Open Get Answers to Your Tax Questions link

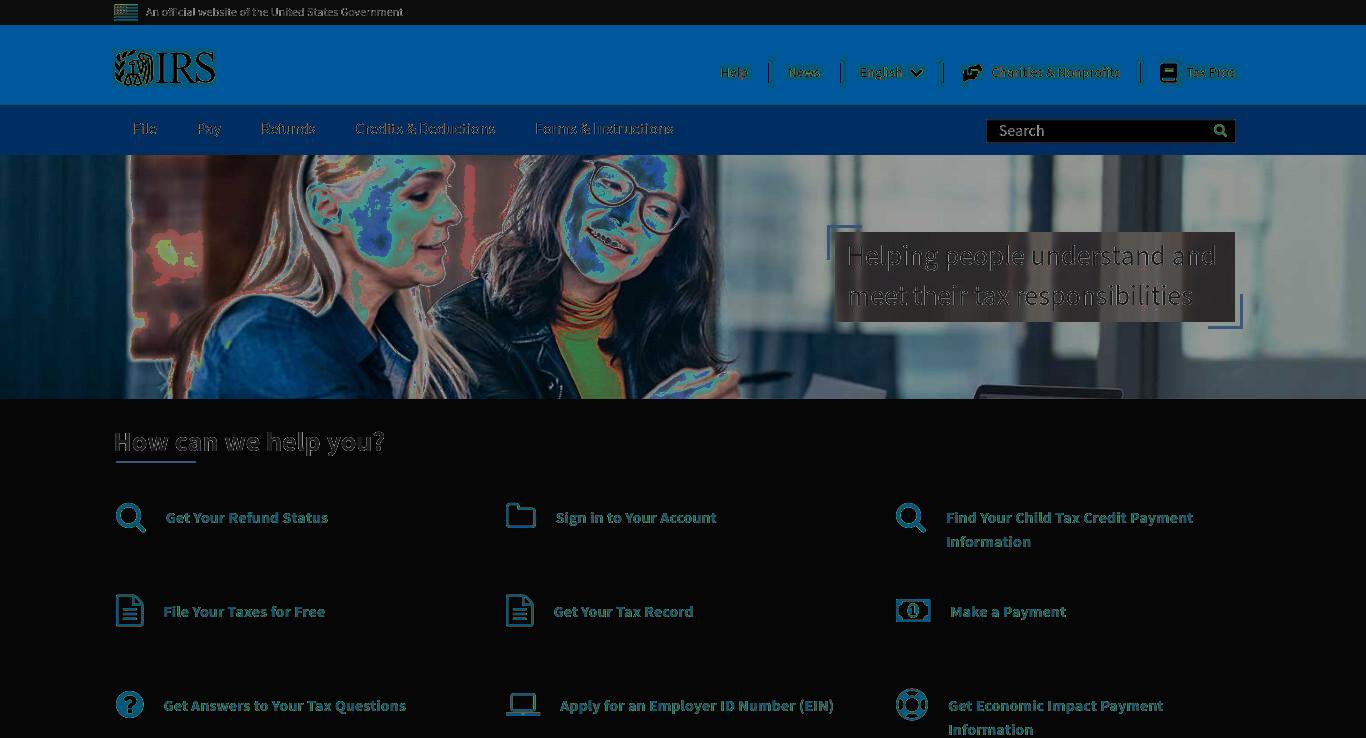[285, 706]
